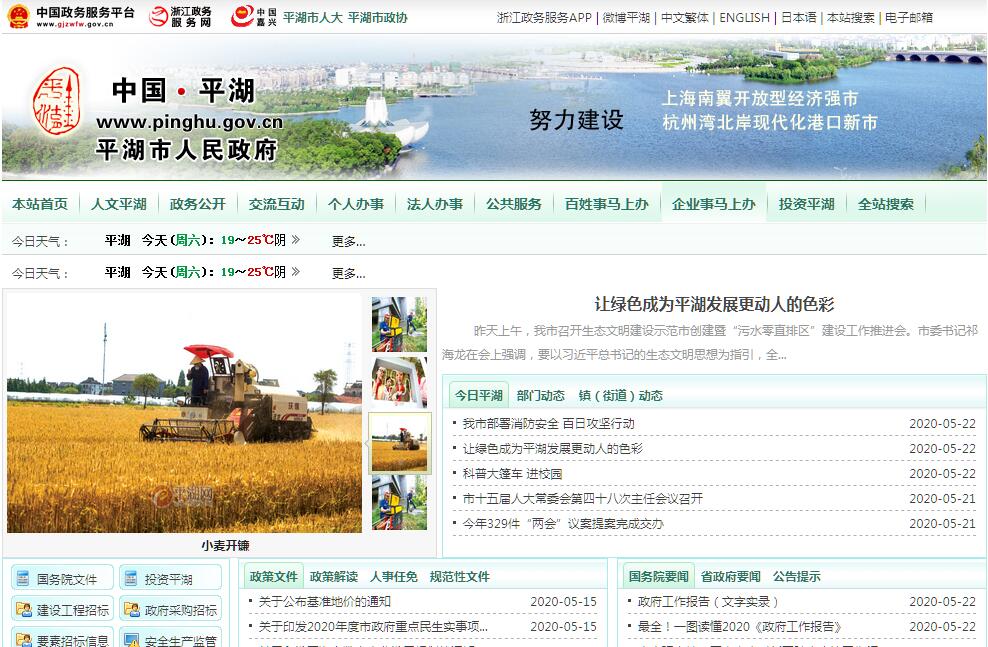Select the 政策解读 tab
The height and width of the screenshot is (647, 988).
pos(333,576)
